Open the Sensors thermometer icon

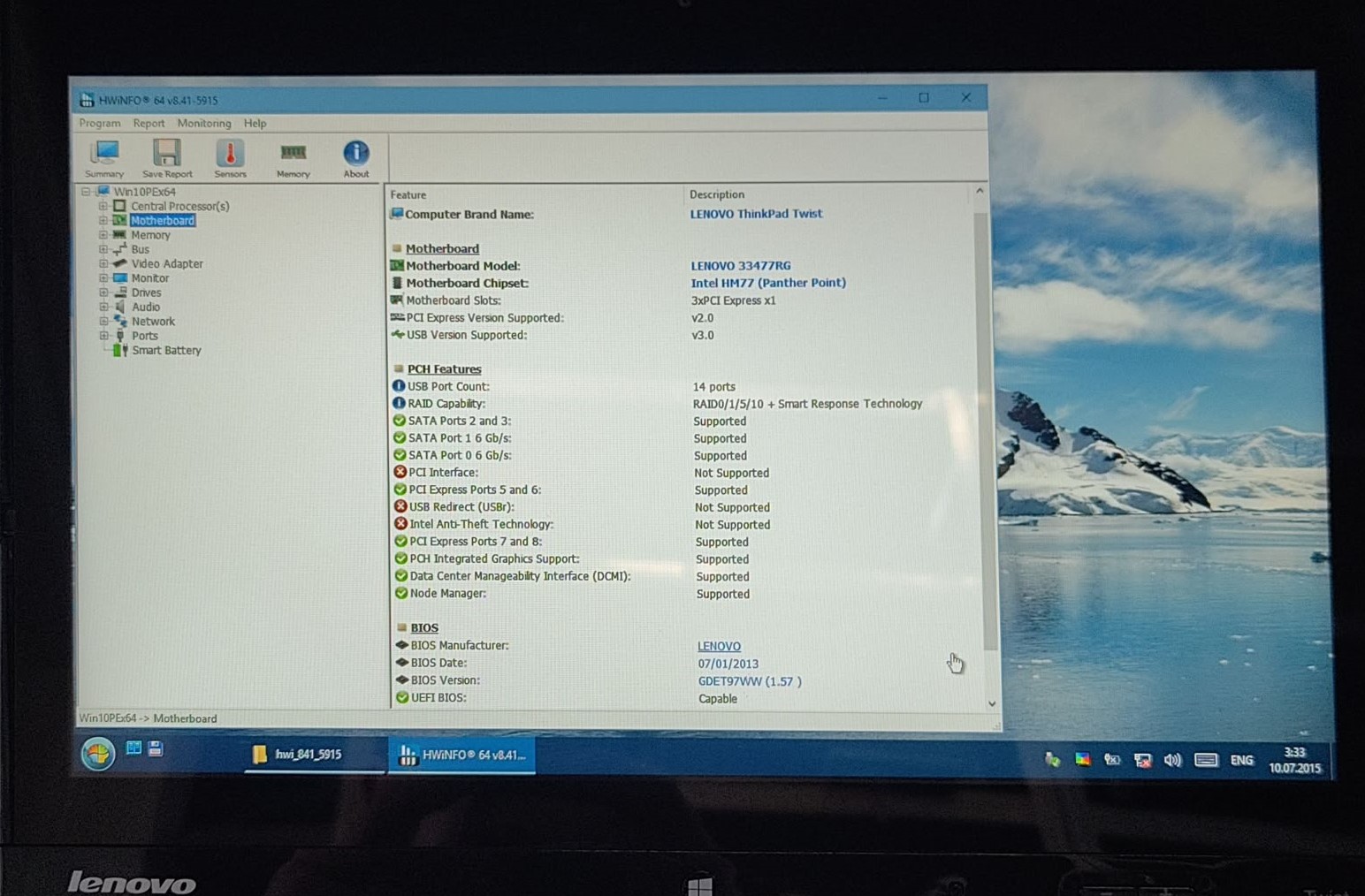[x=230, y=159]
